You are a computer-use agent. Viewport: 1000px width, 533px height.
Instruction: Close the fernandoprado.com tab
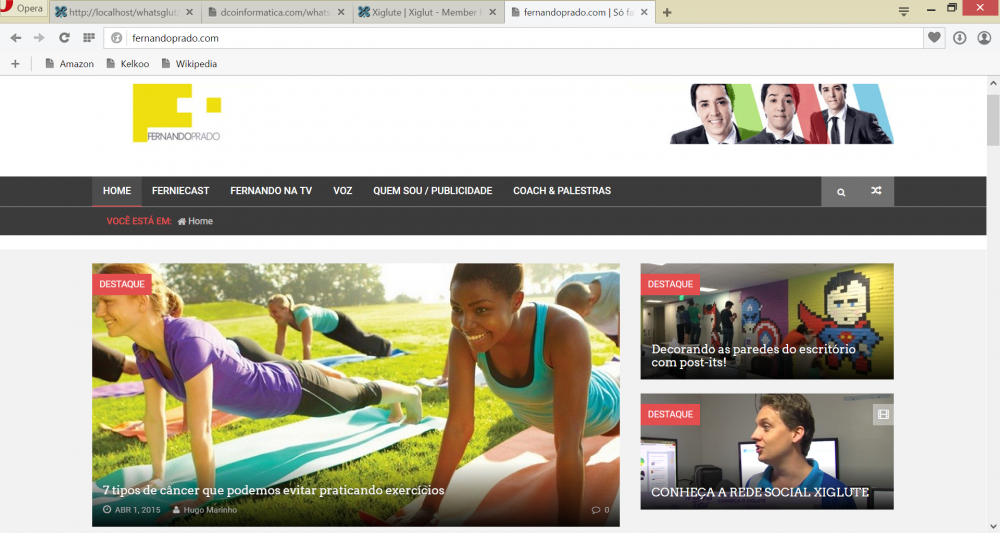point(644,13)
